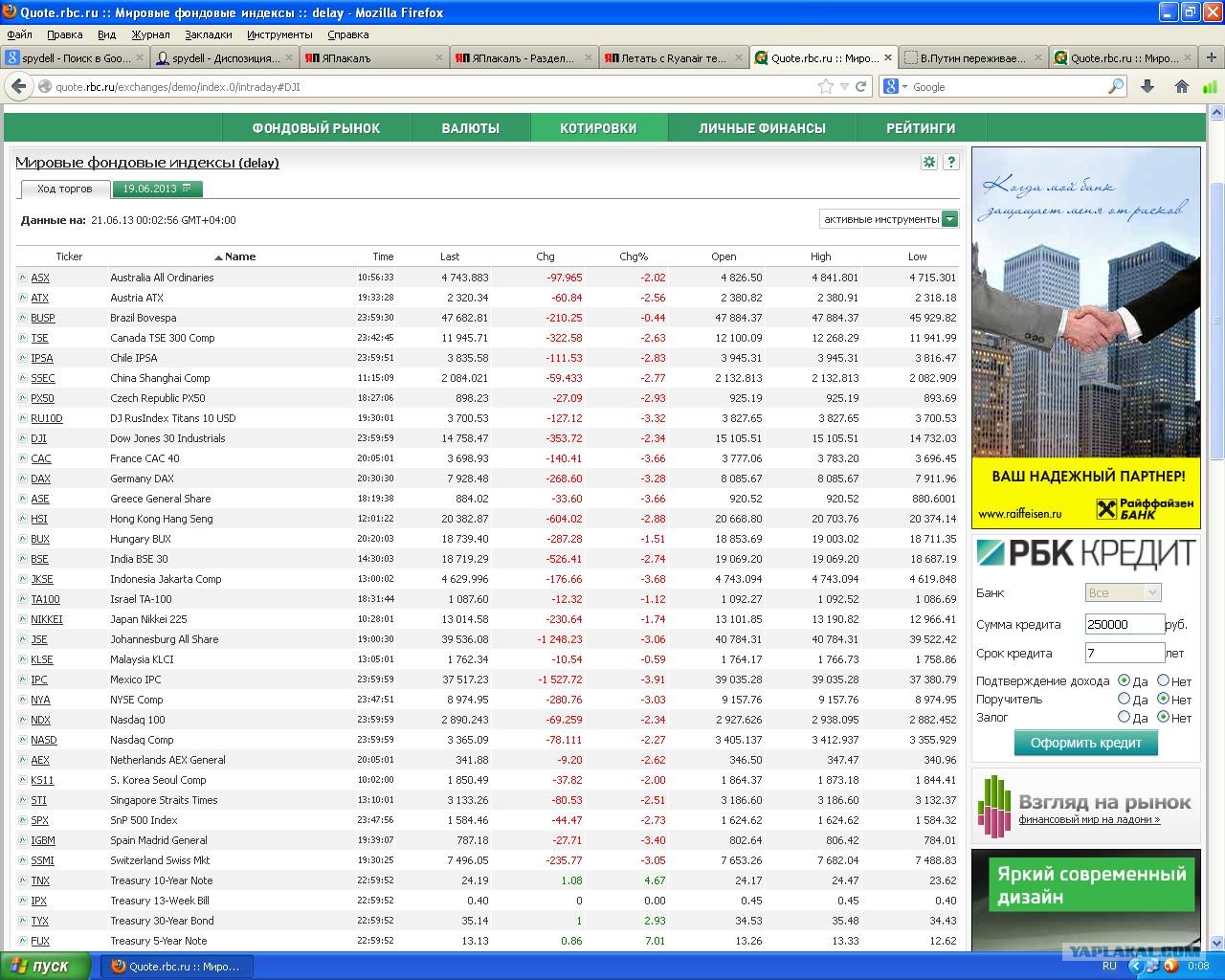Select the Ход торгов tab
Viewport: 1225px width, 980px height.
click(65, 189)
